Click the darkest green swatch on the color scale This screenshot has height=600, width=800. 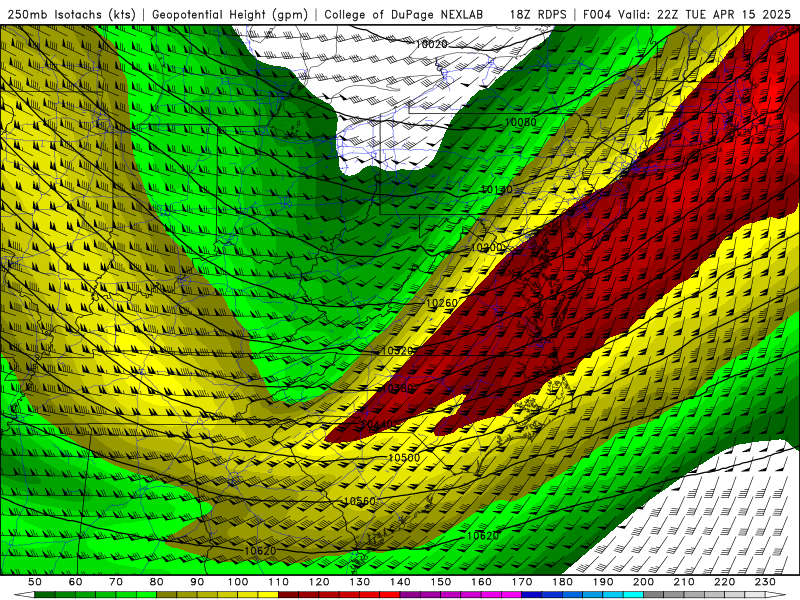pyautogui.click(x=45, y=595)
